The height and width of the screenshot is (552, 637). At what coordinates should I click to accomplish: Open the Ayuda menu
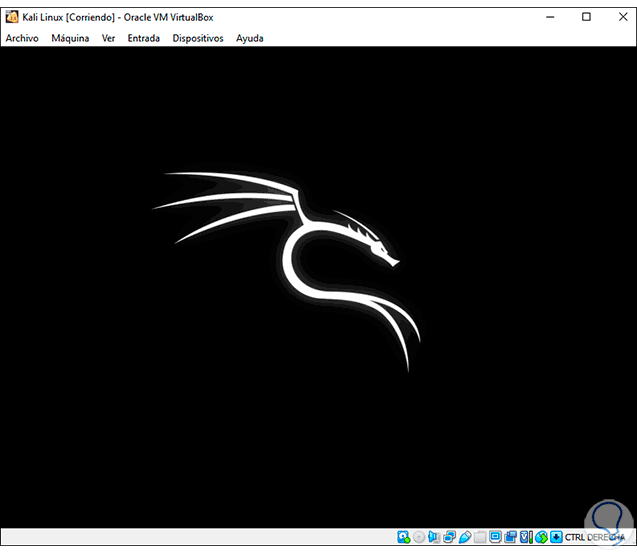tap(249, 38)
